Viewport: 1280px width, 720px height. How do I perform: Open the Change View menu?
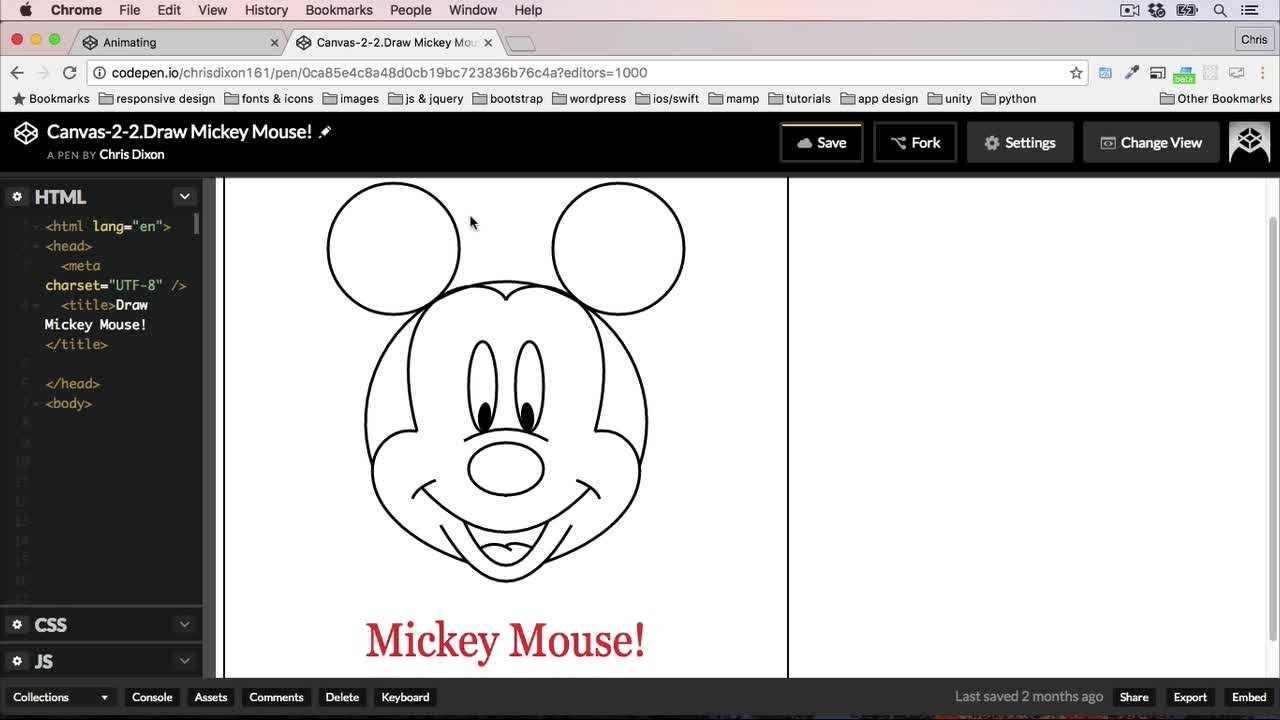pos(1151,143)
